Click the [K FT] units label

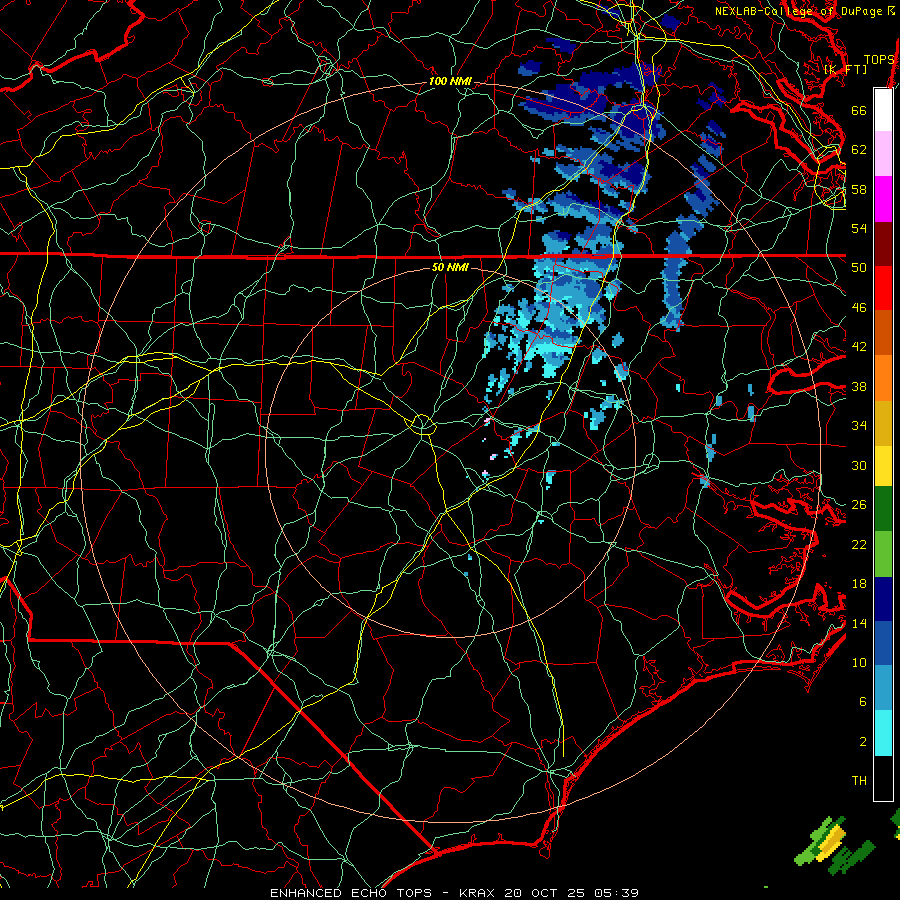tap(845, 69)
